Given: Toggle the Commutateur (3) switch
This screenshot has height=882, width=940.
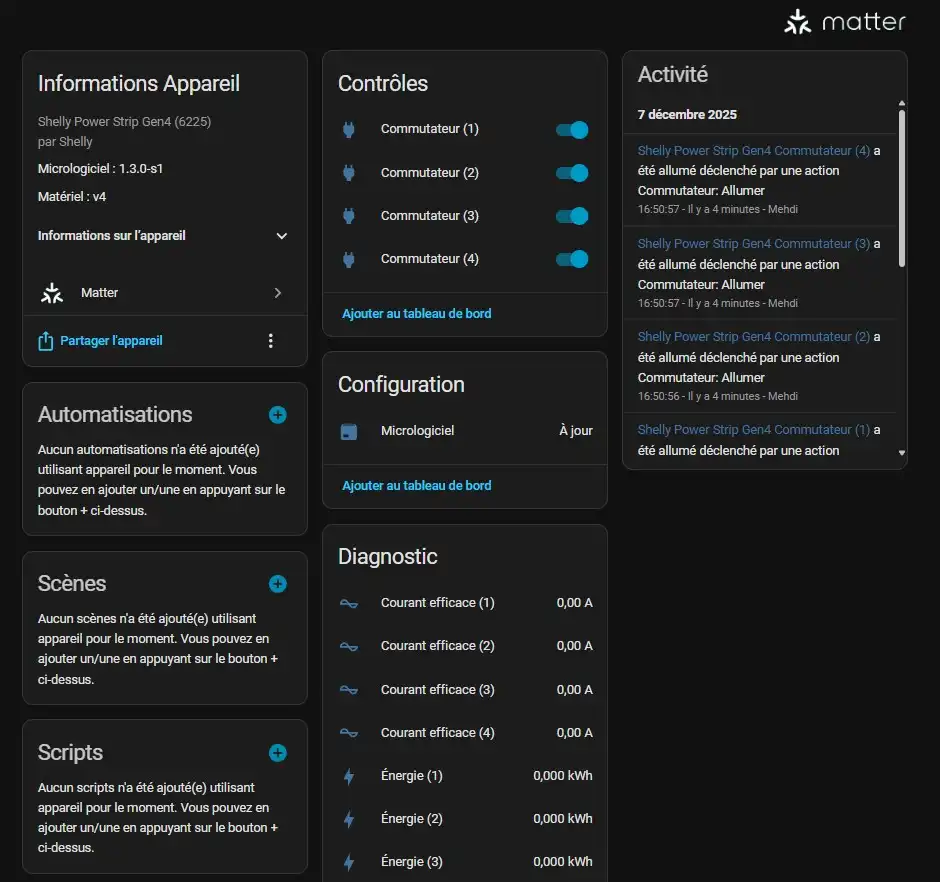Looking at the screenshot, I should click(x=572, y=216).
